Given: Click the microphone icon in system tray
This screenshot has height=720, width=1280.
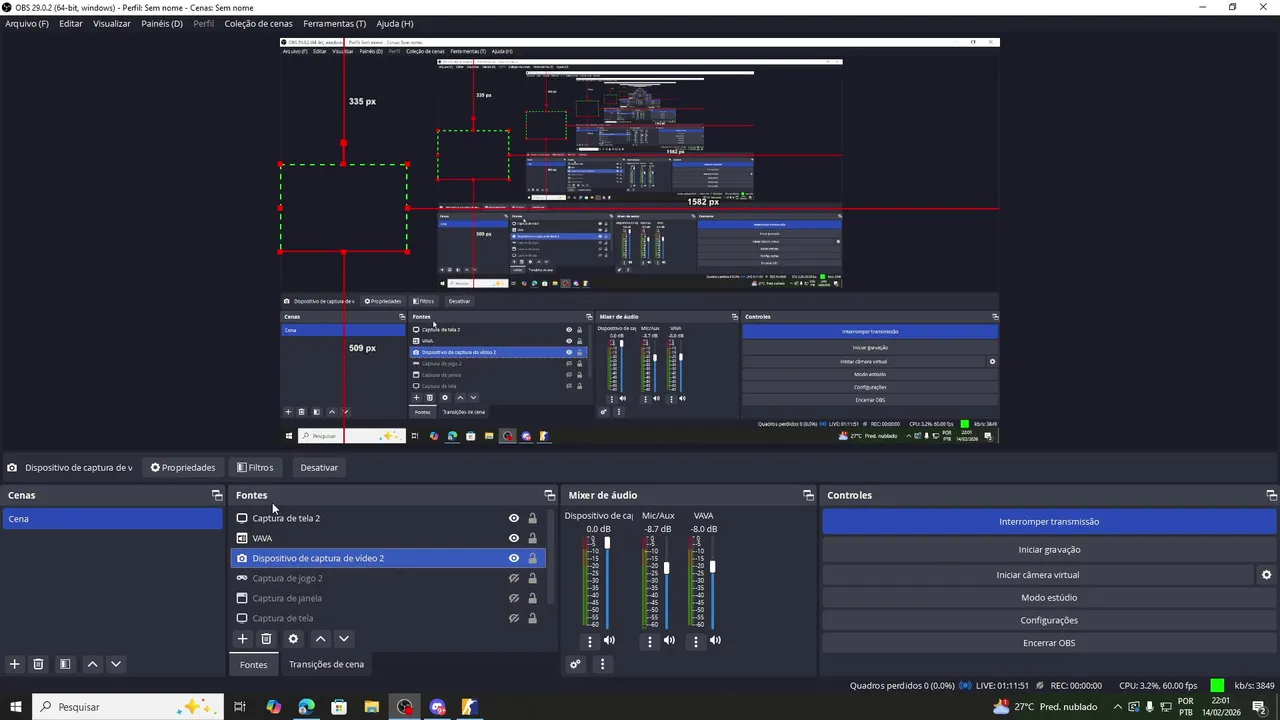Looking at the screenshot, I should click(x=1150, y=707).
